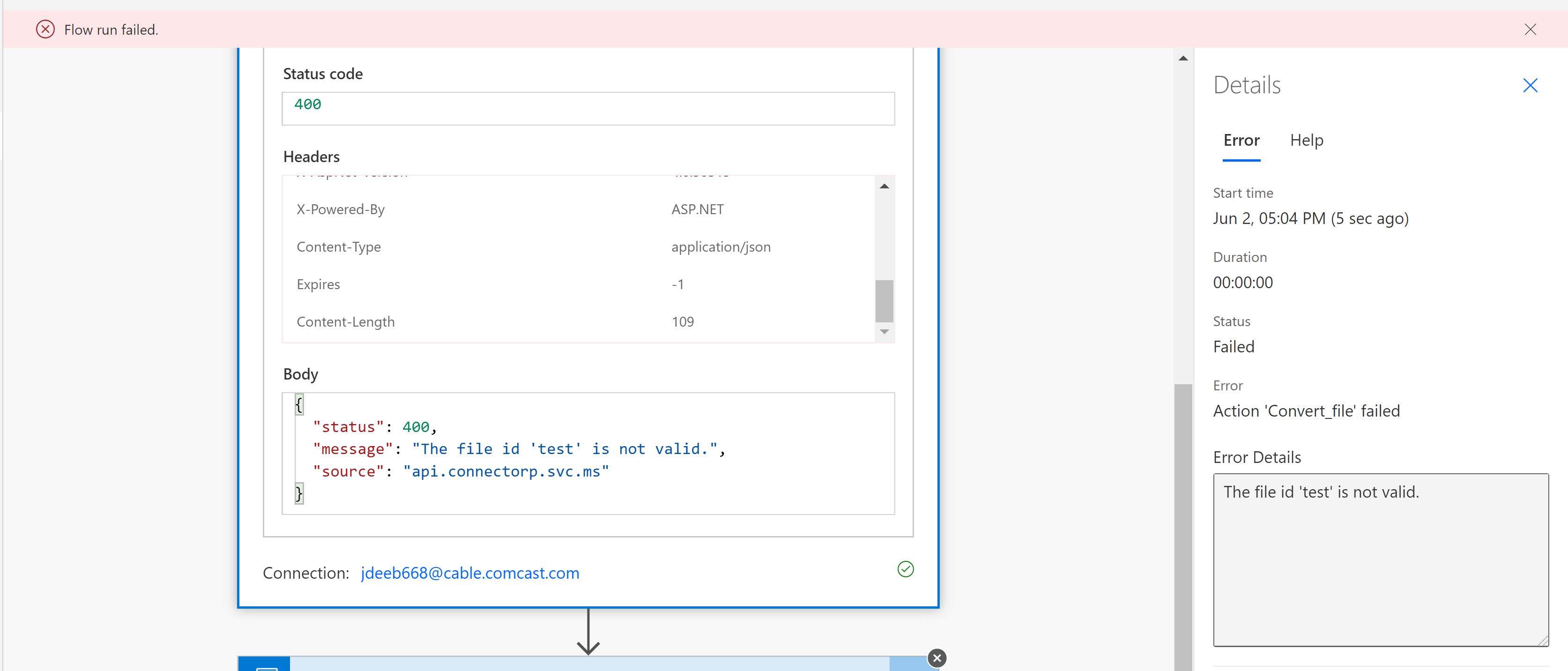
Task: Dismiss the 'Flow run failed' notification
Action: 1530,29
